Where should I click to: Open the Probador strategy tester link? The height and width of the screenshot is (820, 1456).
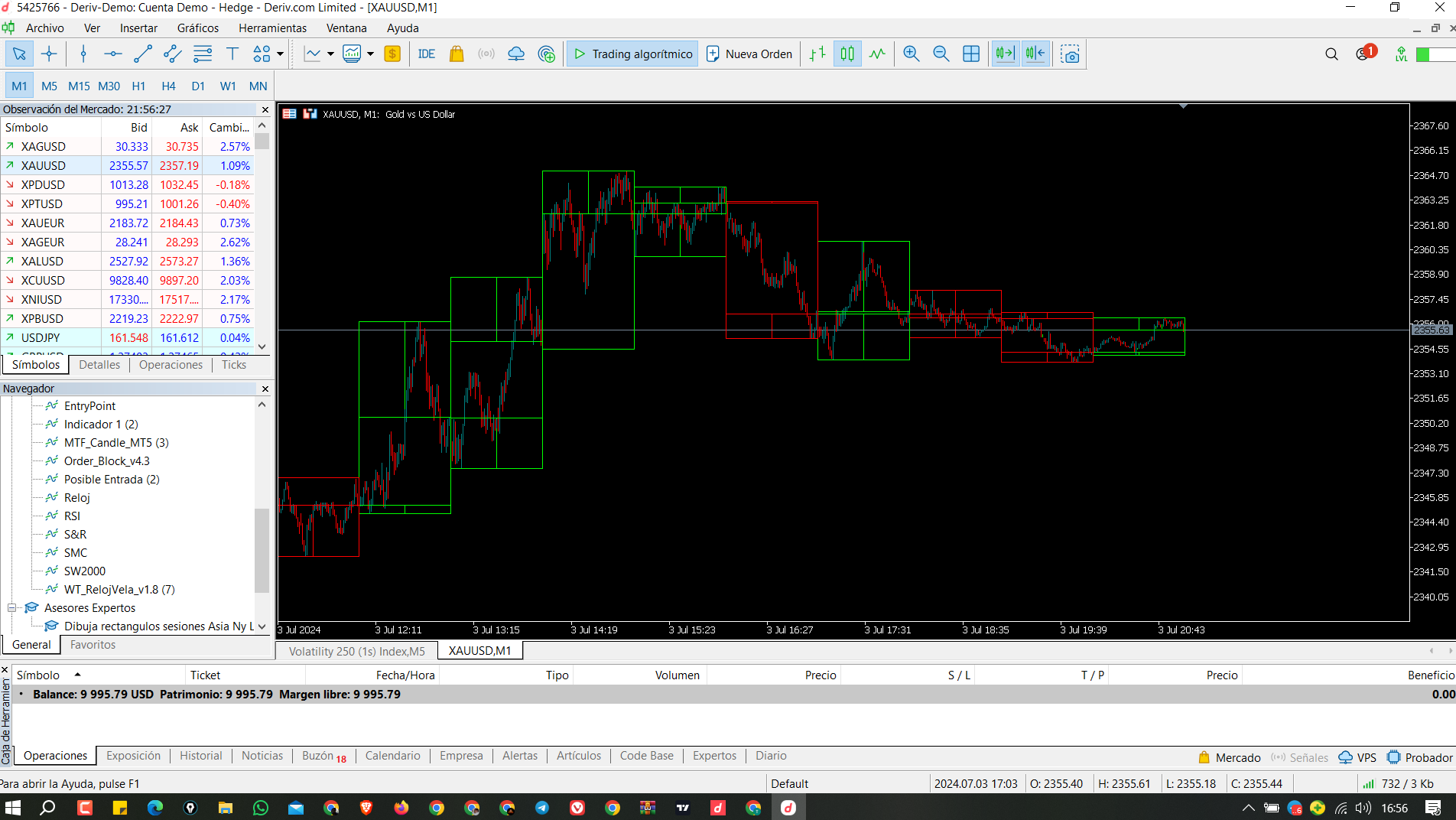click(x=1419, y=757)
